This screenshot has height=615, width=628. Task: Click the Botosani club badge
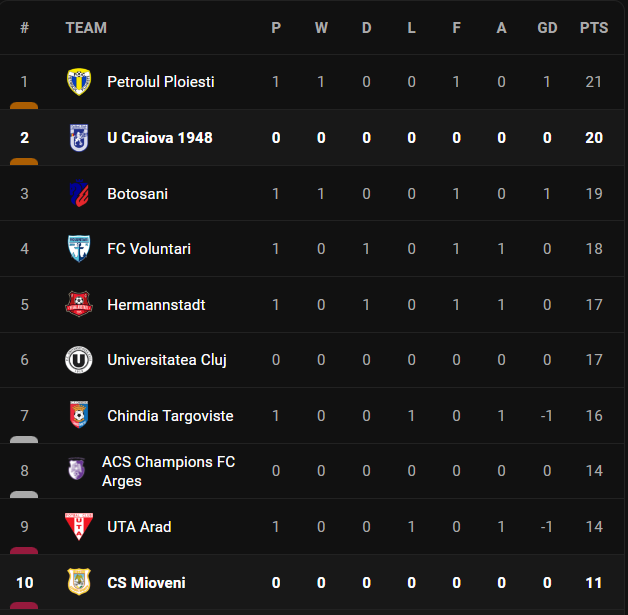pos(79,193)
